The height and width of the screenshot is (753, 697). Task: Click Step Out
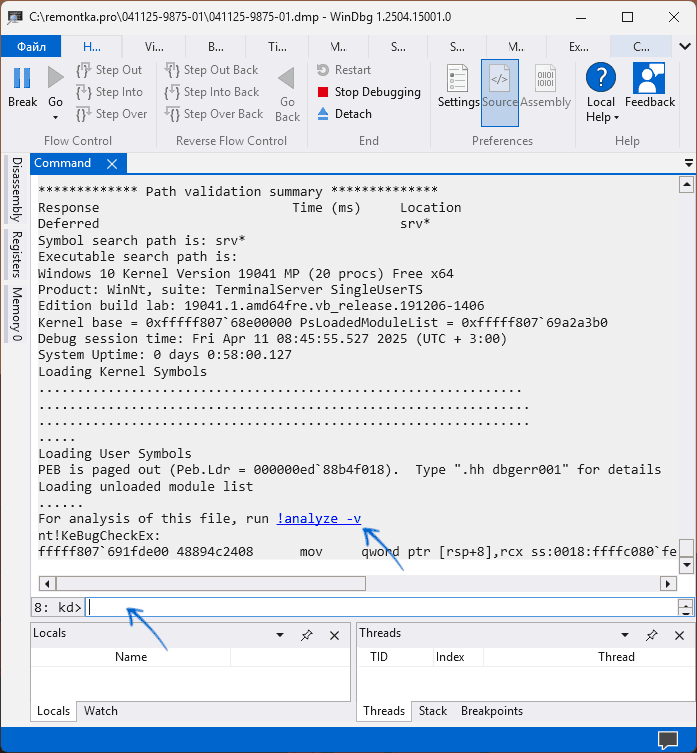click(x=109, y=70)
